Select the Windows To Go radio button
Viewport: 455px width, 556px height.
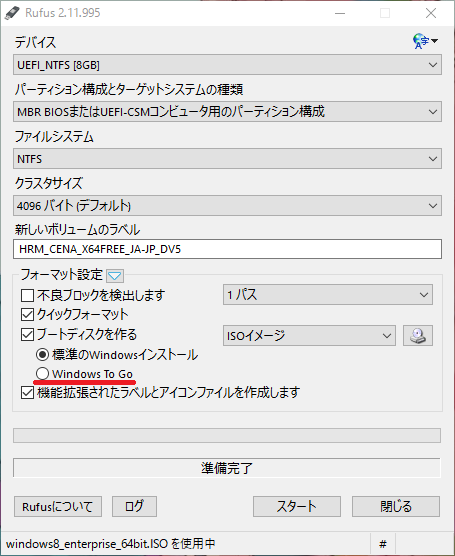(42, 373)
